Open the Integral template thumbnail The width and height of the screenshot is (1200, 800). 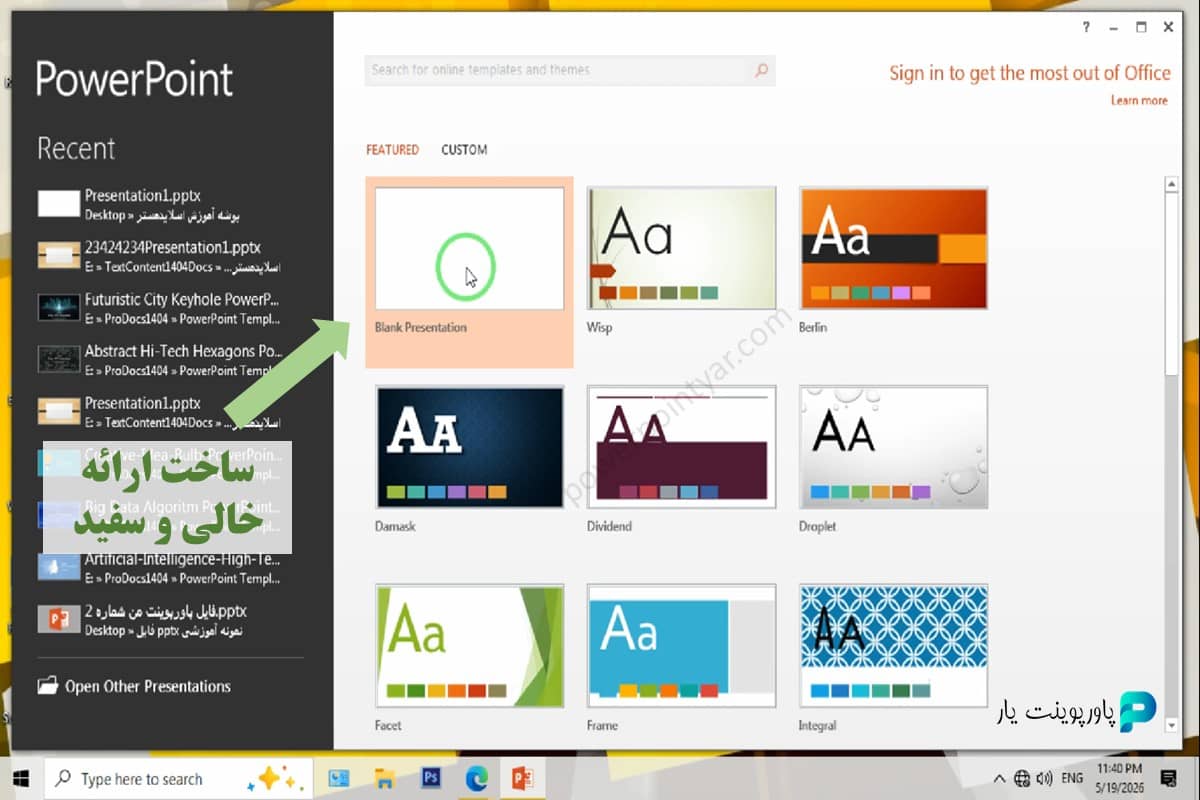tap(893, 646)
